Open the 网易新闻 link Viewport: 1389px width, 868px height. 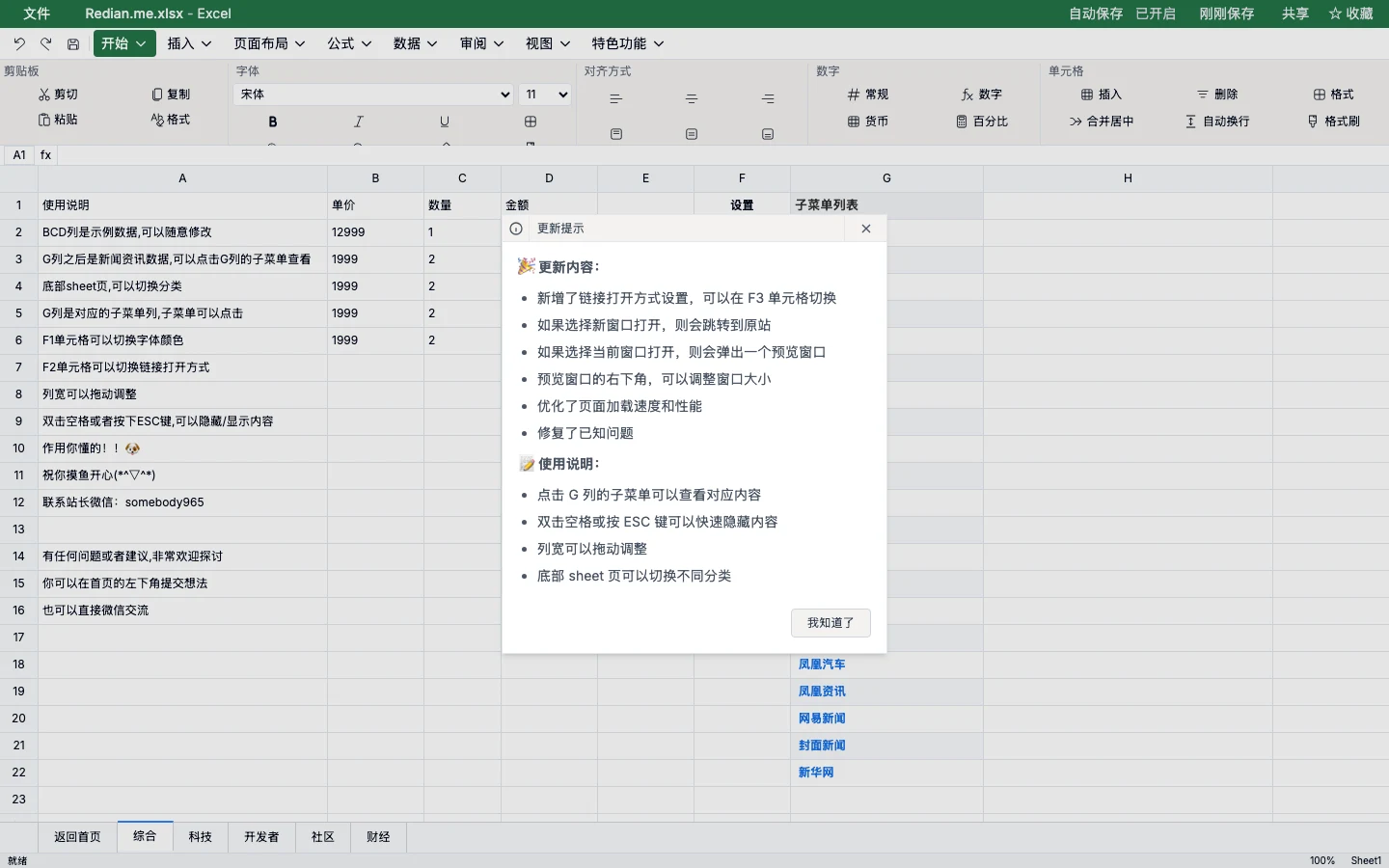[822, 719]
